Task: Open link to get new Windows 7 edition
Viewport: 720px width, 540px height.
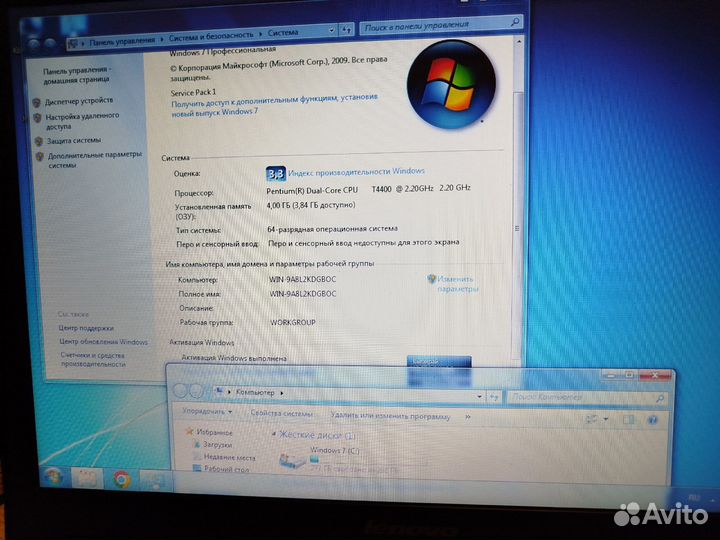Action: [274, 105]
